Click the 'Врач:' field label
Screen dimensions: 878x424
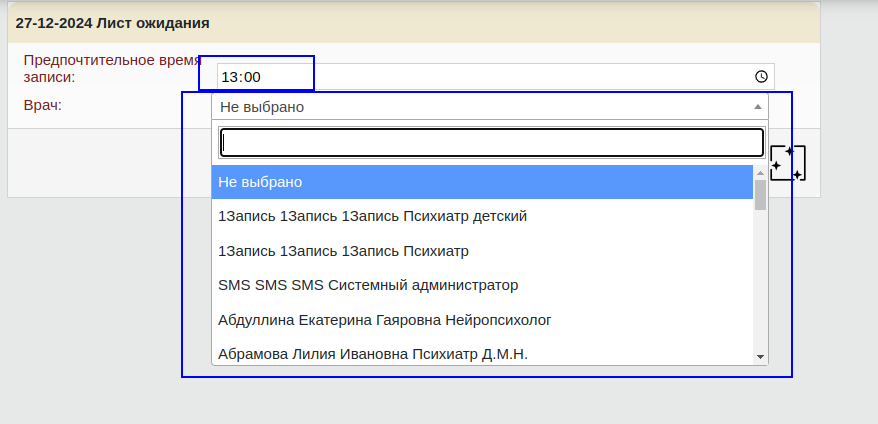coord(43,104)
